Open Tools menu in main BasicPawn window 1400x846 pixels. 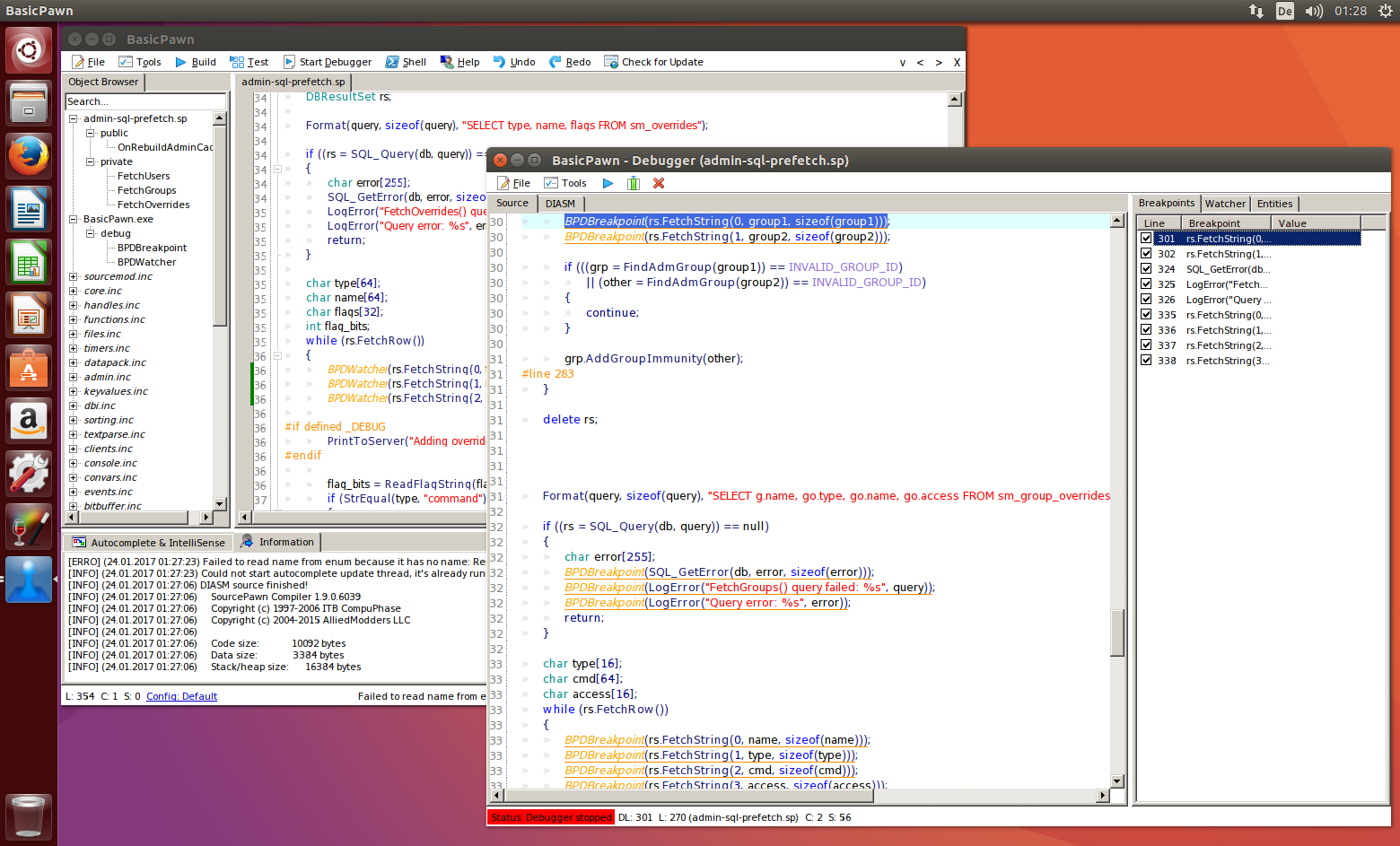tap(140, 62)
